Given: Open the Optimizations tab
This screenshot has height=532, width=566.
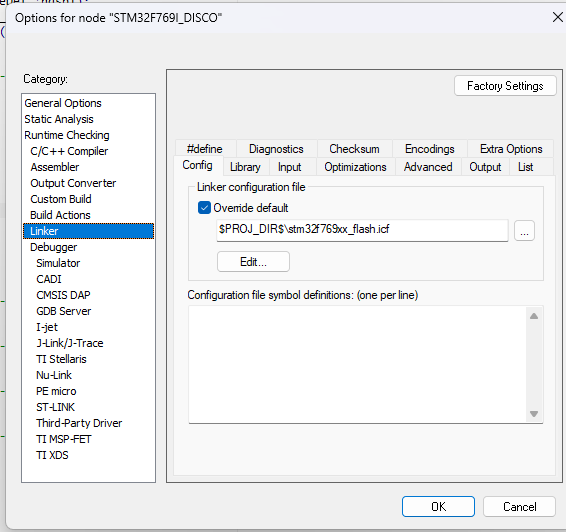Looking at the screenshot, I should pyautogui.click(x=355, y=167).
